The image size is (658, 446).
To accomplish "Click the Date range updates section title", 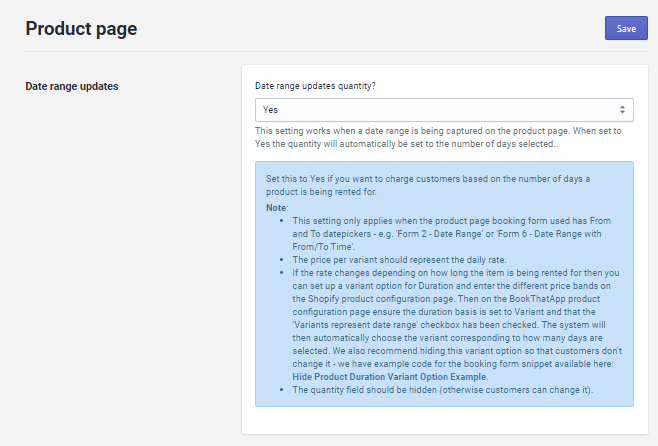I will pyautogui.click(x=71, y=86).
